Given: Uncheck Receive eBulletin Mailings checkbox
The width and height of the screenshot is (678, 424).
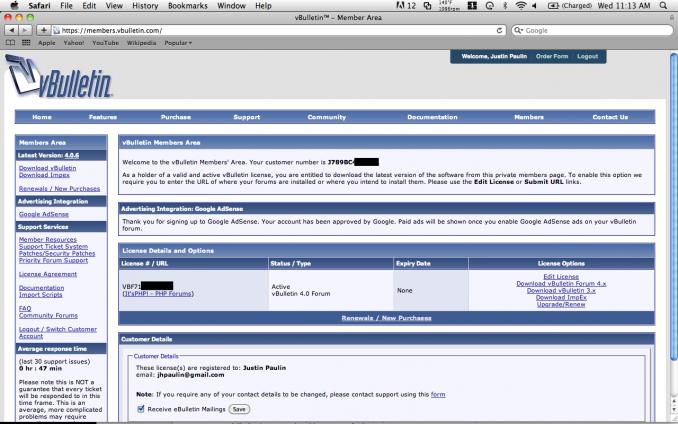Looking at the screenshot, I should tap(140, 409).
